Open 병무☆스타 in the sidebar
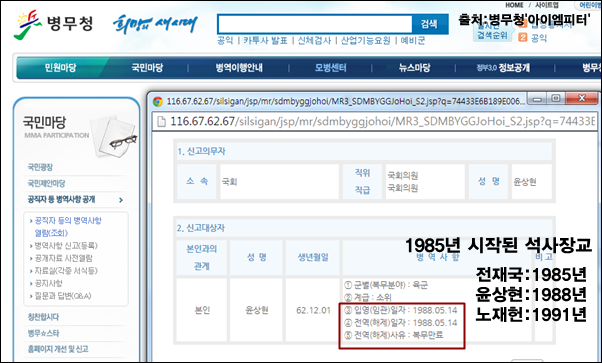This screenshot has height=363, width=602. point(43,333)
